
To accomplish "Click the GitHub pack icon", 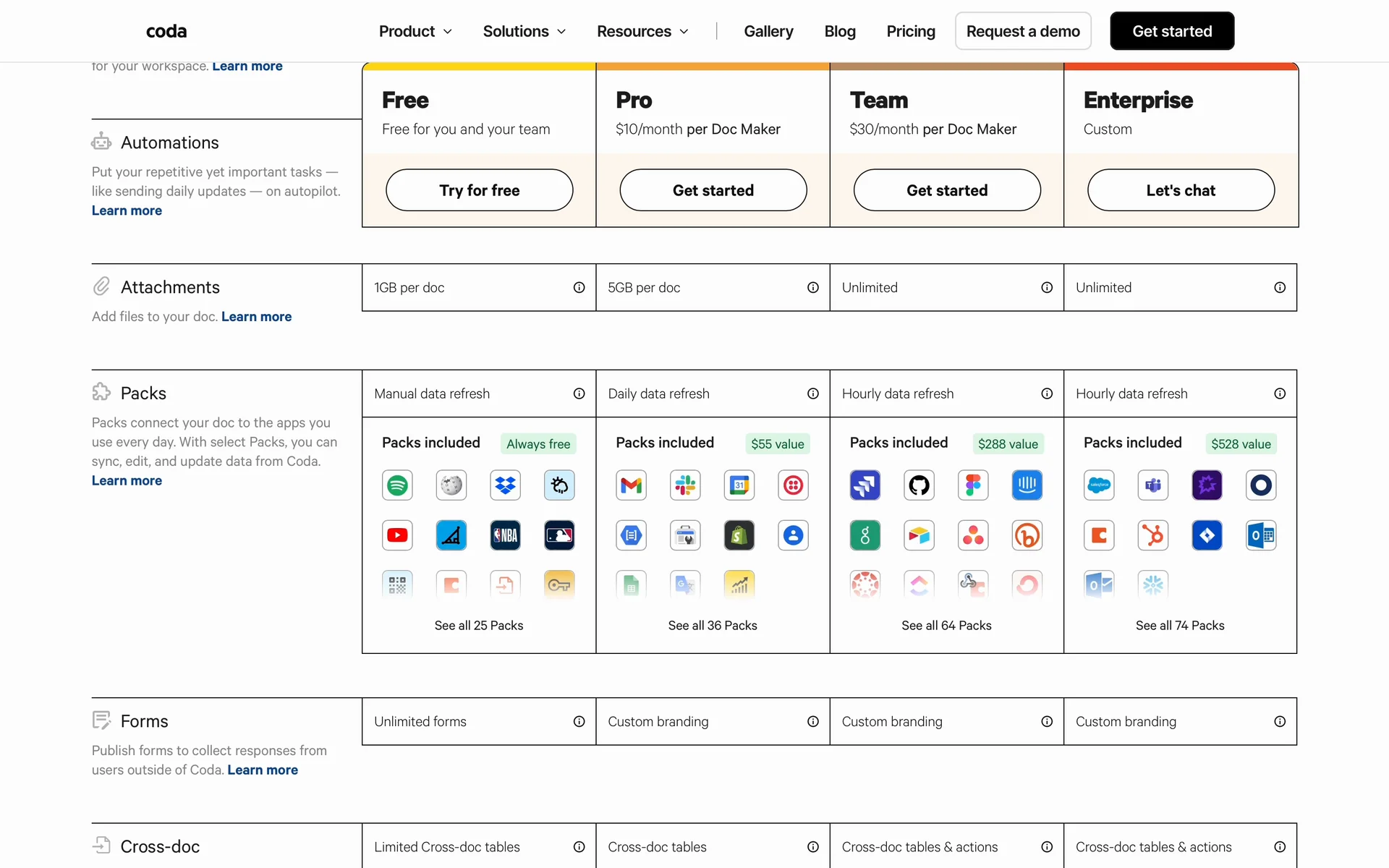I will pyautogui.click(x=919, y=485).
